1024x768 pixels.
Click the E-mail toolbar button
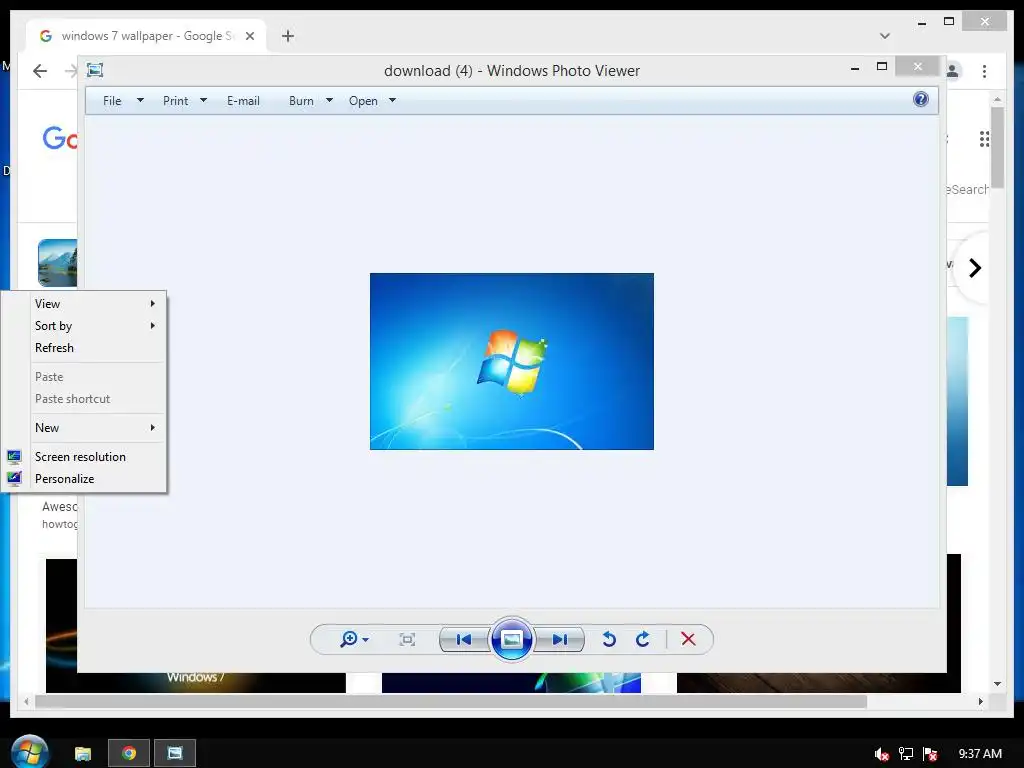click(x=244, y=101)
